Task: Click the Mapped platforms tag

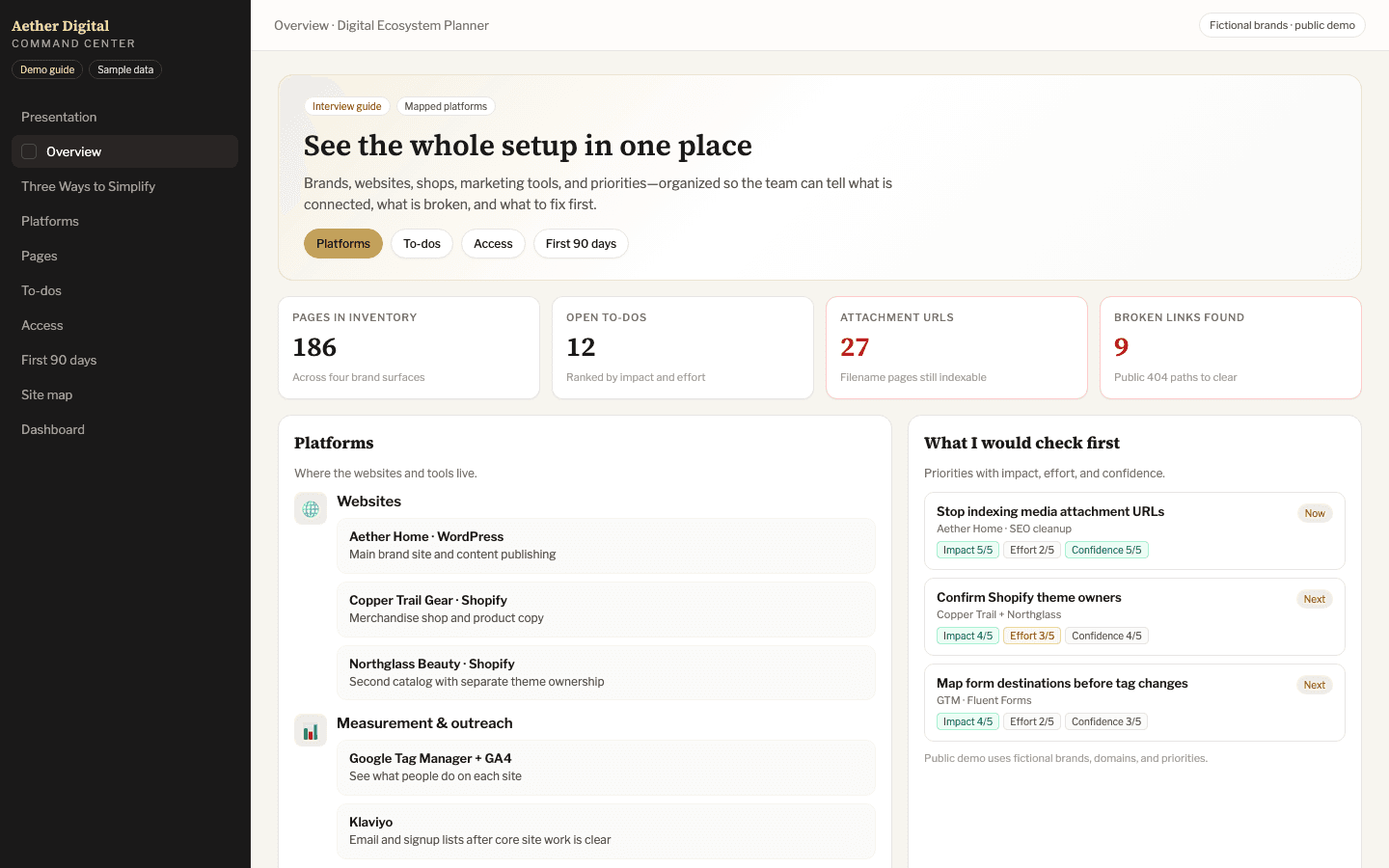Action: click(x=446, y=106)
